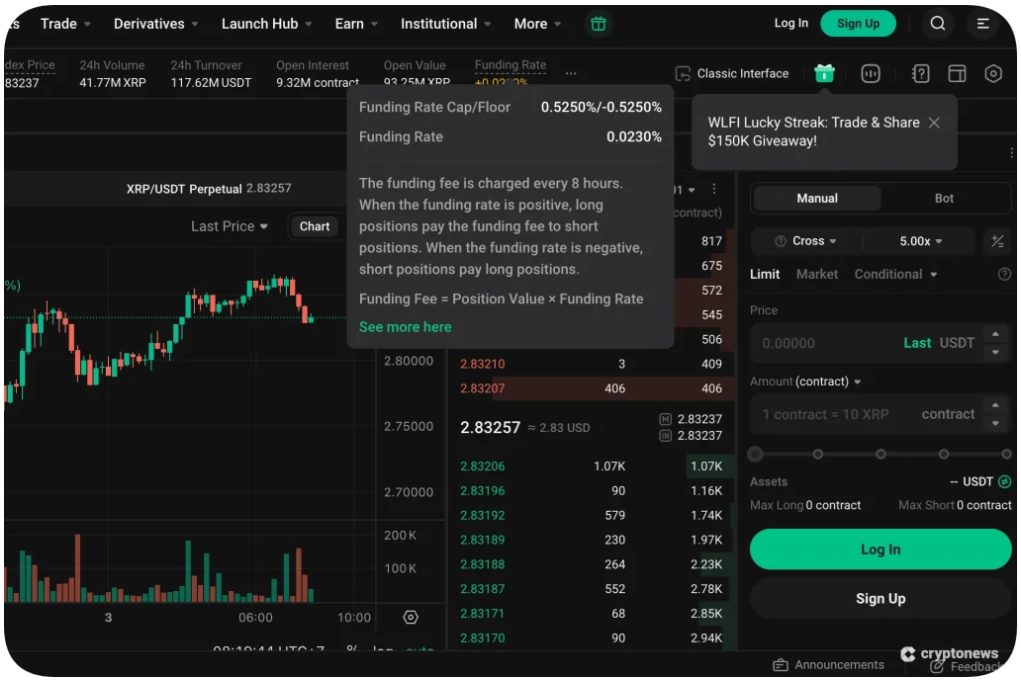Switch to the Chart tab
1021x681 pixels.
[x=315, y=227]
